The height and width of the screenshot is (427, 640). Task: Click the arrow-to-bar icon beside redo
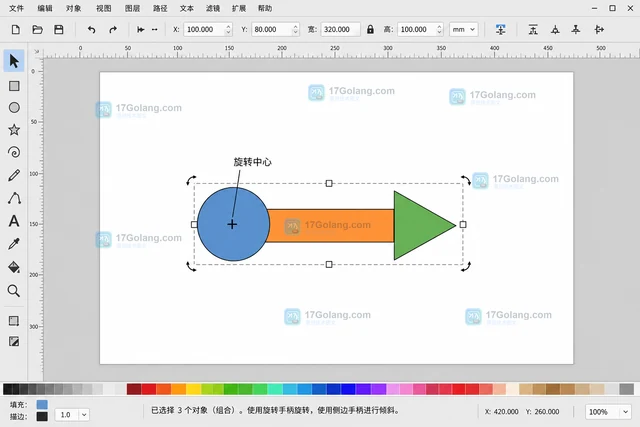coord(140,29)
